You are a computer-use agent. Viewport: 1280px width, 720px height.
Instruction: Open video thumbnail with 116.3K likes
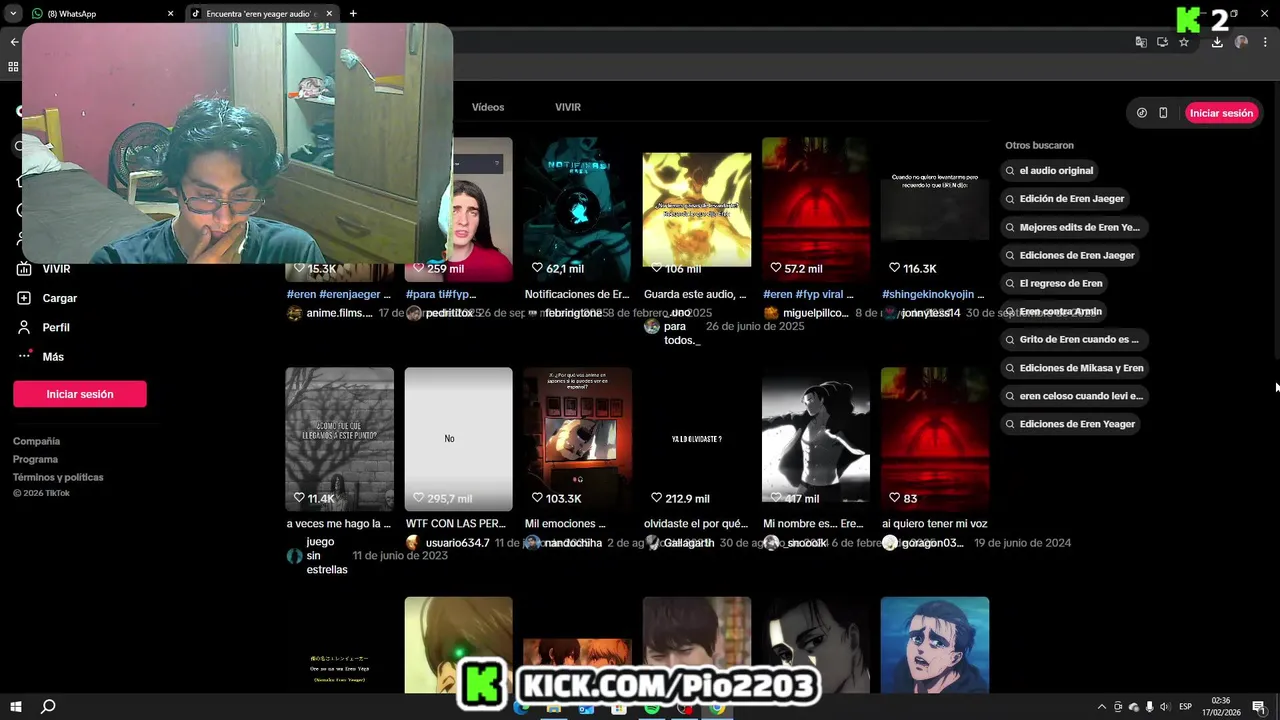(935, 210)
